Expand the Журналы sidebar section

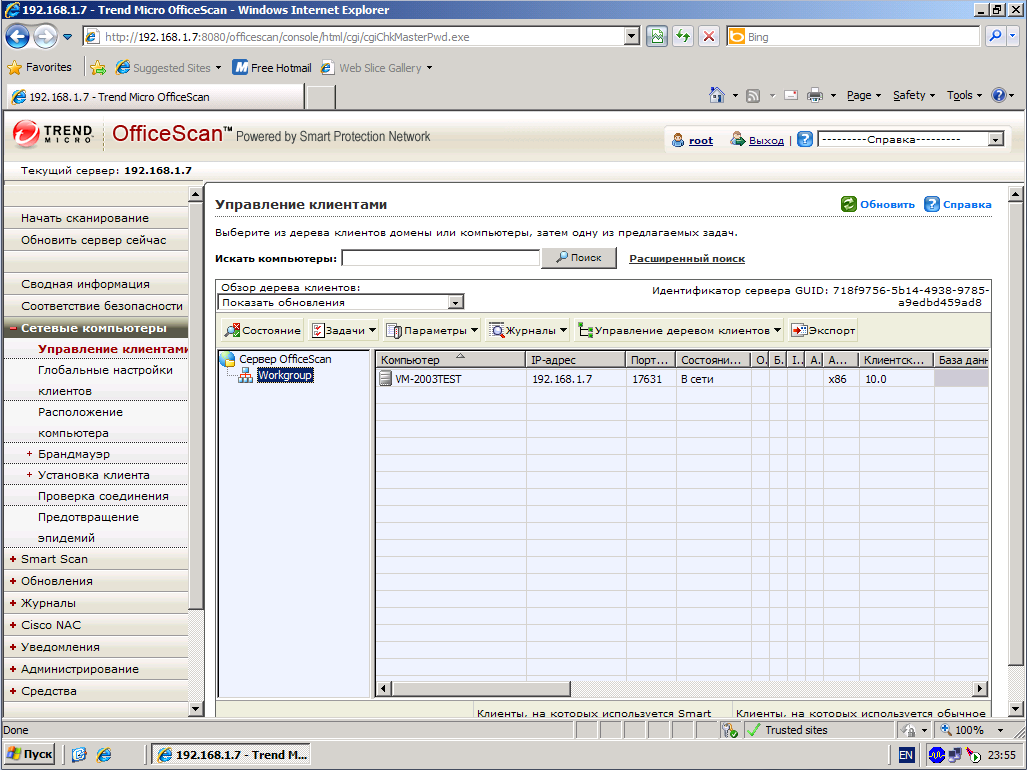coord(12,603)
